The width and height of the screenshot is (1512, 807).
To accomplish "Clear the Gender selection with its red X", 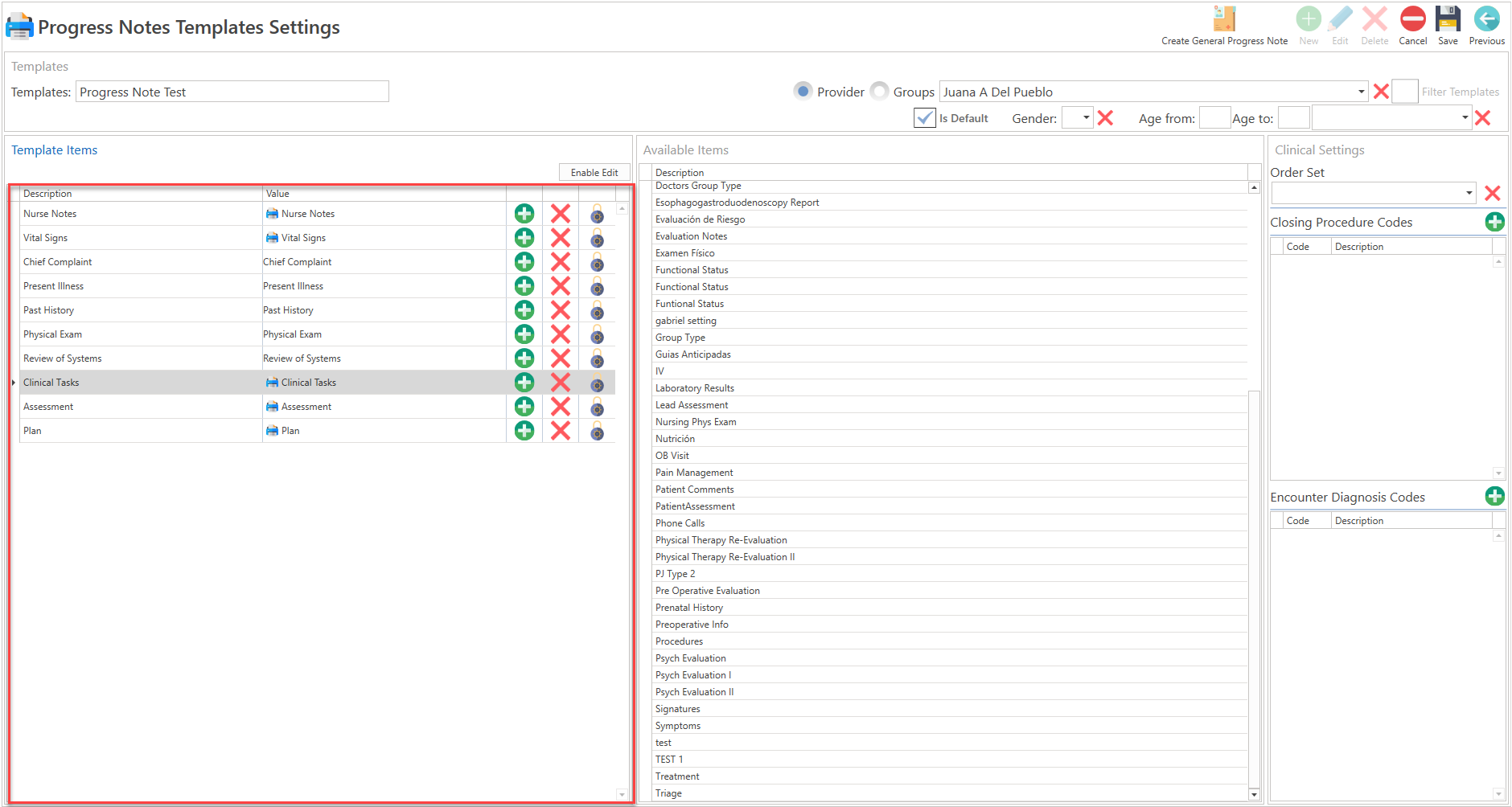I will (1106, 117).
